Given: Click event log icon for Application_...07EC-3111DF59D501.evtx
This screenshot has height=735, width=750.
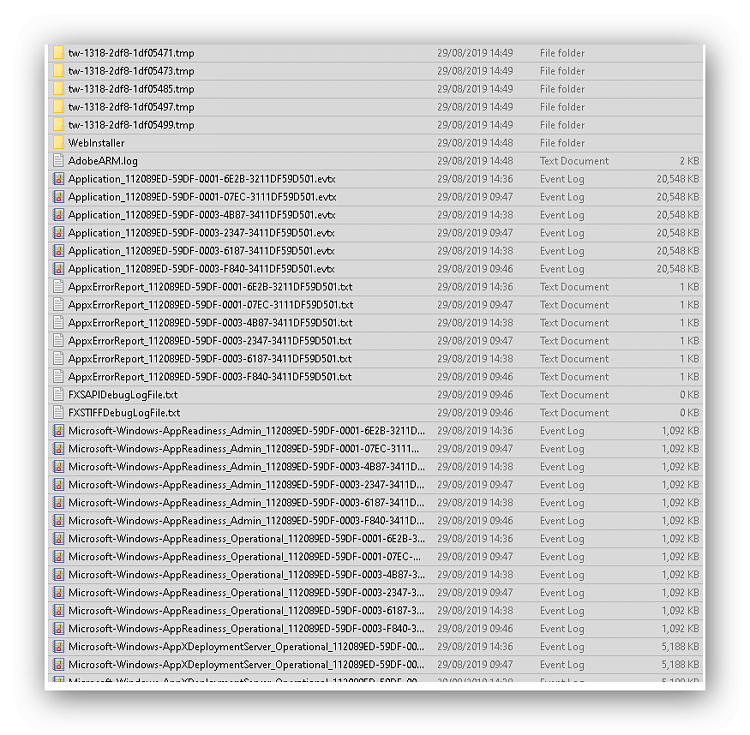Looking at the screenshot, I should point(58,197).
